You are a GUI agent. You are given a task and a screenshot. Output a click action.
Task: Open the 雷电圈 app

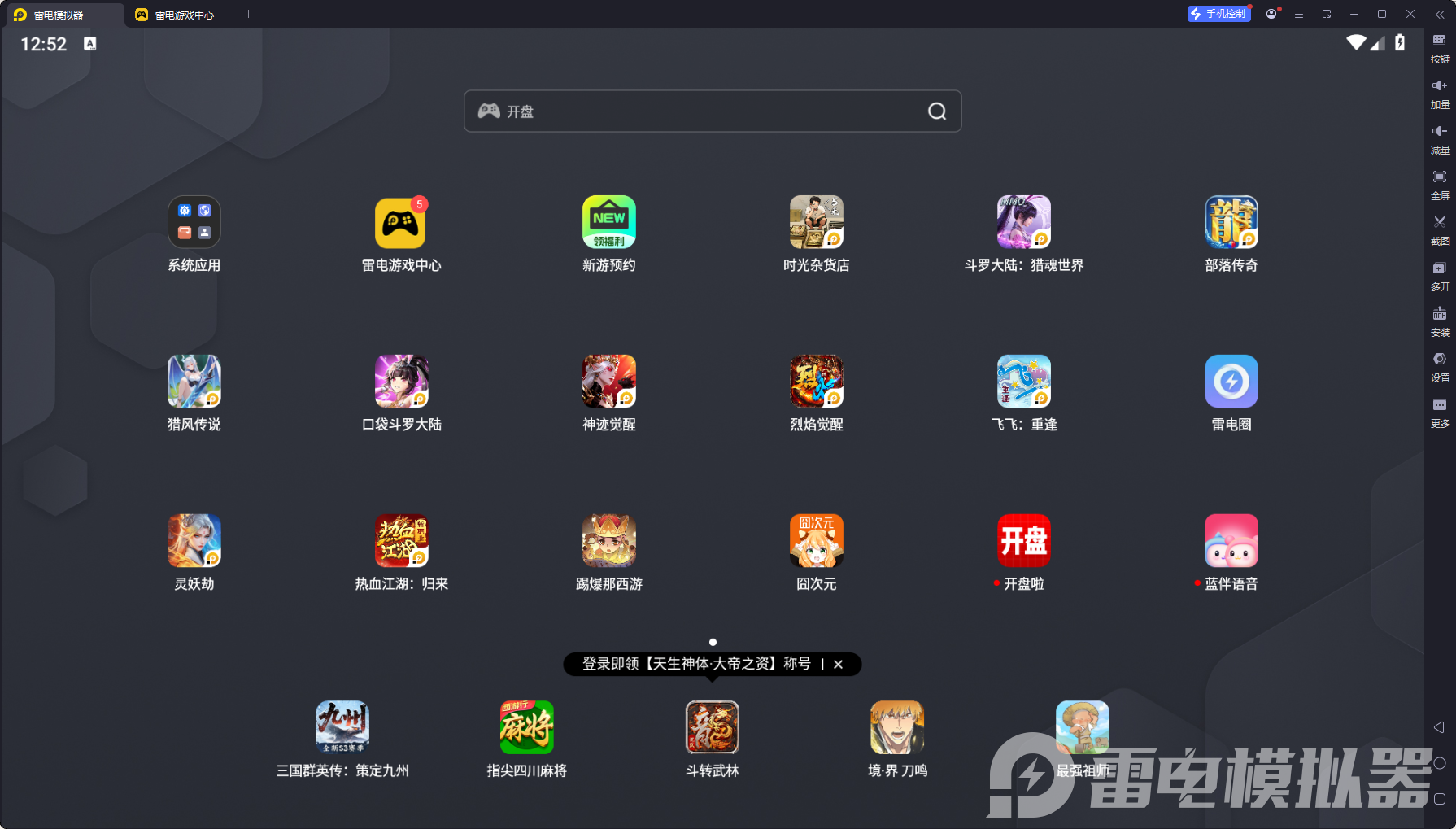(1231, 382)
